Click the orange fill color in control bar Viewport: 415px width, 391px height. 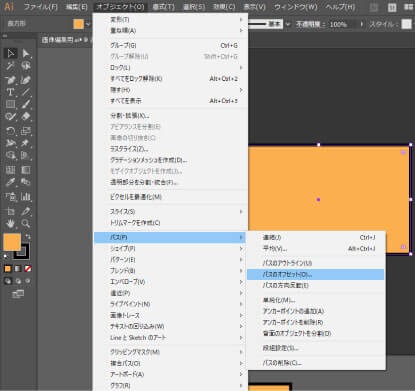click(78, 24)
